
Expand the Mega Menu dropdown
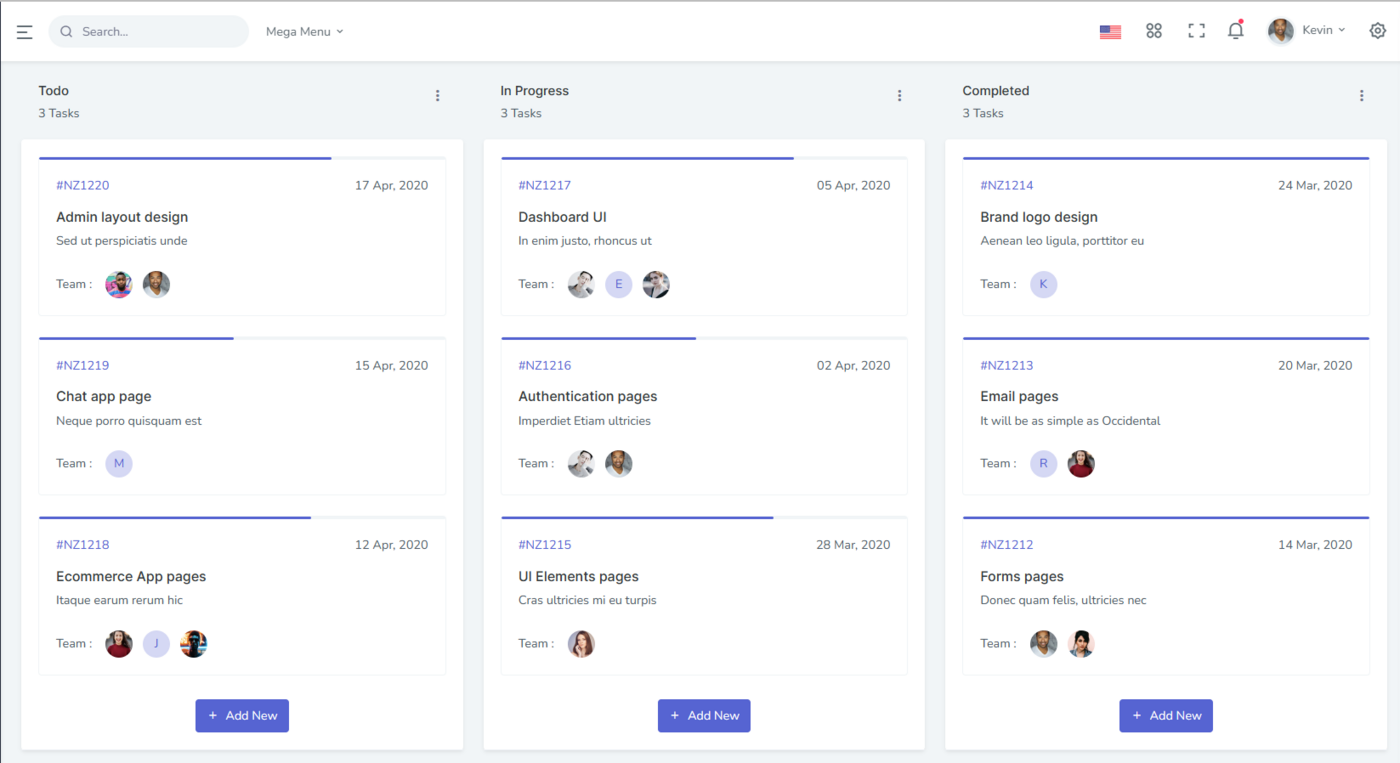pos(304,32)
